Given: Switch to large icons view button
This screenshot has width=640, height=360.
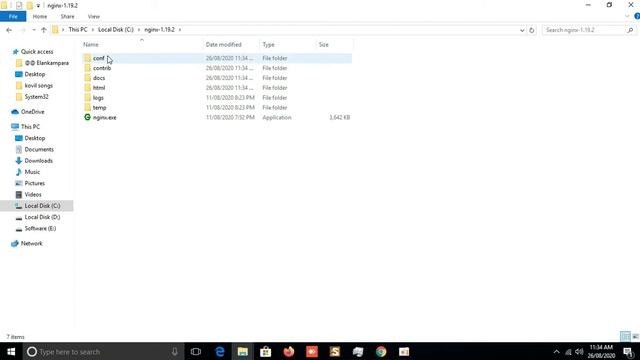Looking at the screenshot, I should (x=635, y=336).
